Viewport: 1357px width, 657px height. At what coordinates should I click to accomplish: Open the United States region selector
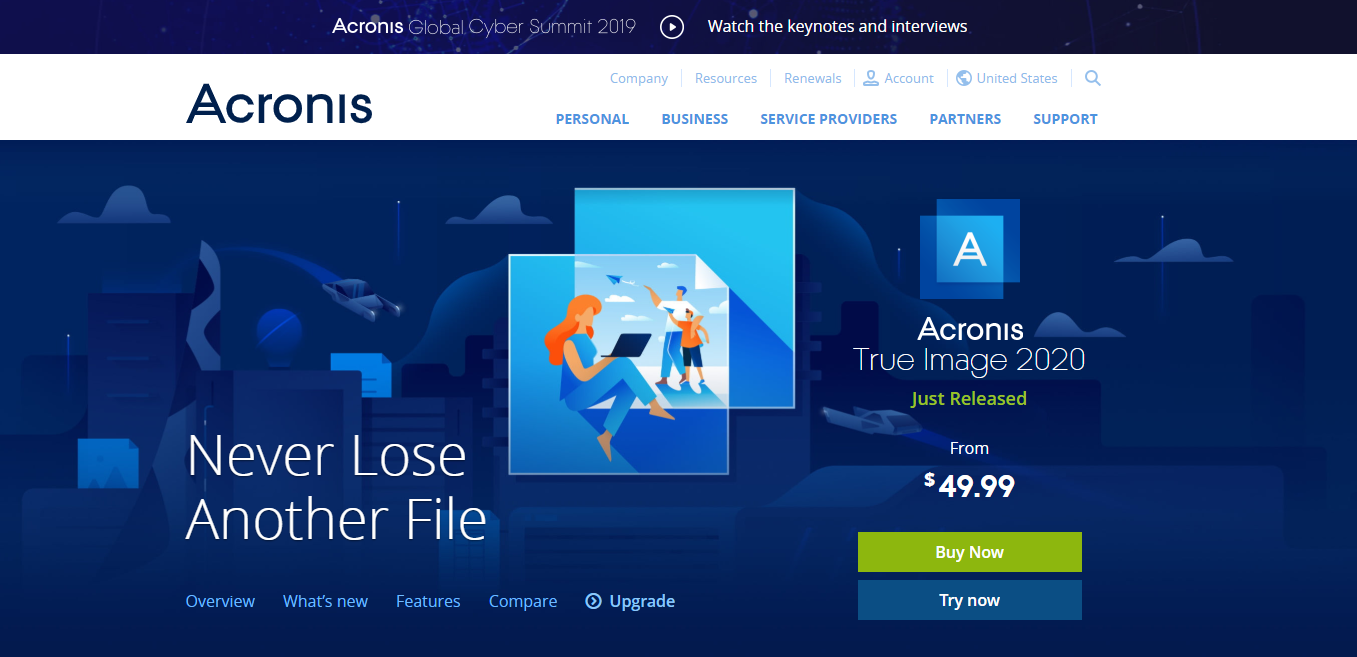pos(1007,78)
